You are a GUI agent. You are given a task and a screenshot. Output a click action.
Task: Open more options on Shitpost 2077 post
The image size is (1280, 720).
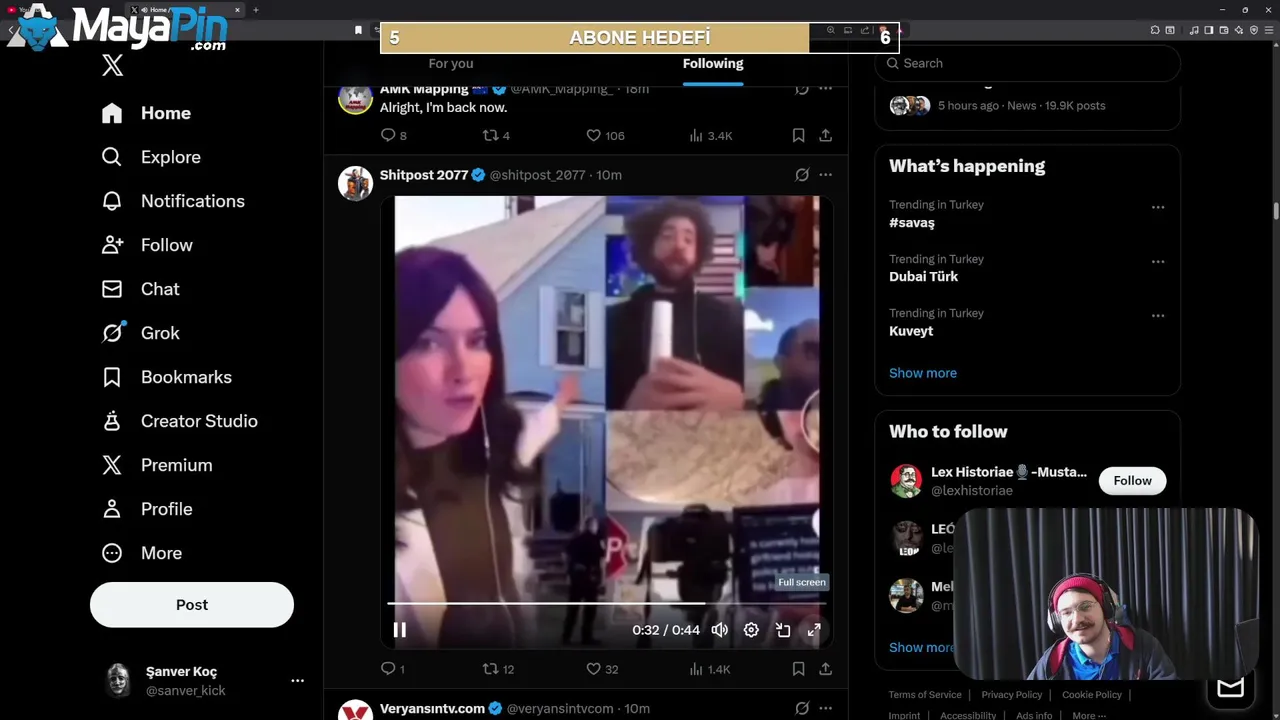coord(825,175)
